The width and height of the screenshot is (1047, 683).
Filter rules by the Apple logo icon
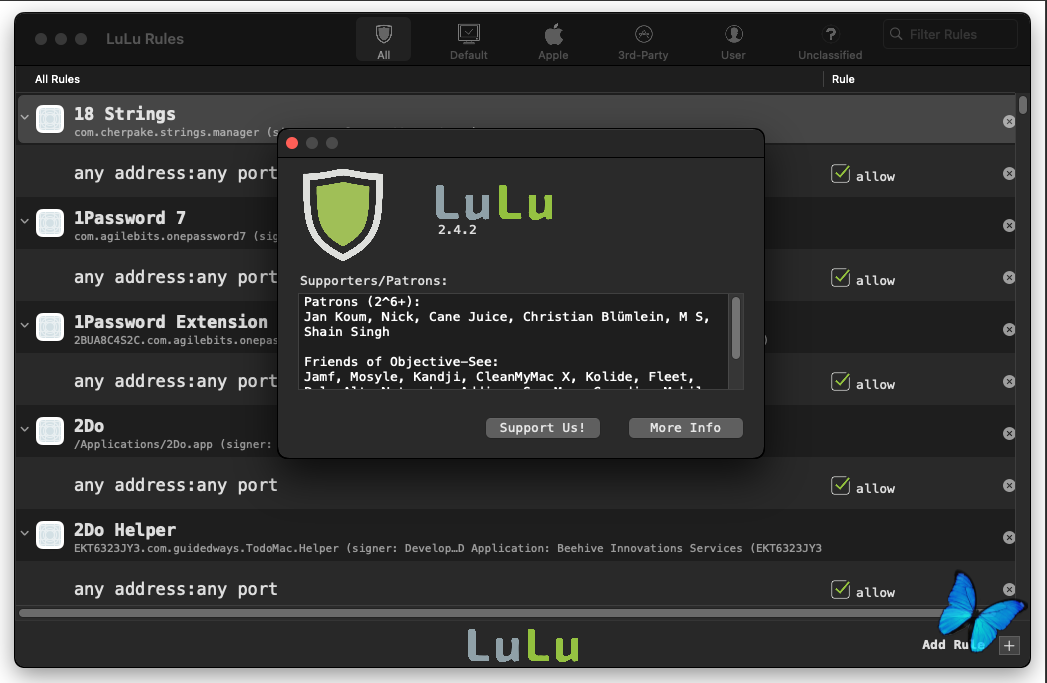[x=554, y=34]
